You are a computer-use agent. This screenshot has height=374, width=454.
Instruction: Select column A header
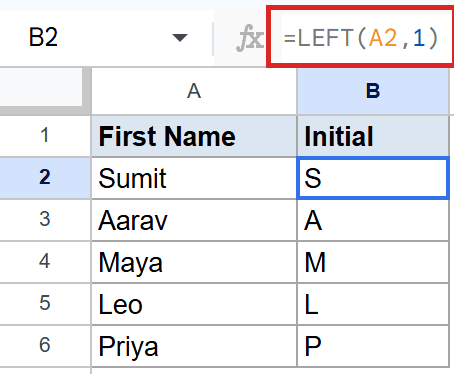tap(194, 91)
